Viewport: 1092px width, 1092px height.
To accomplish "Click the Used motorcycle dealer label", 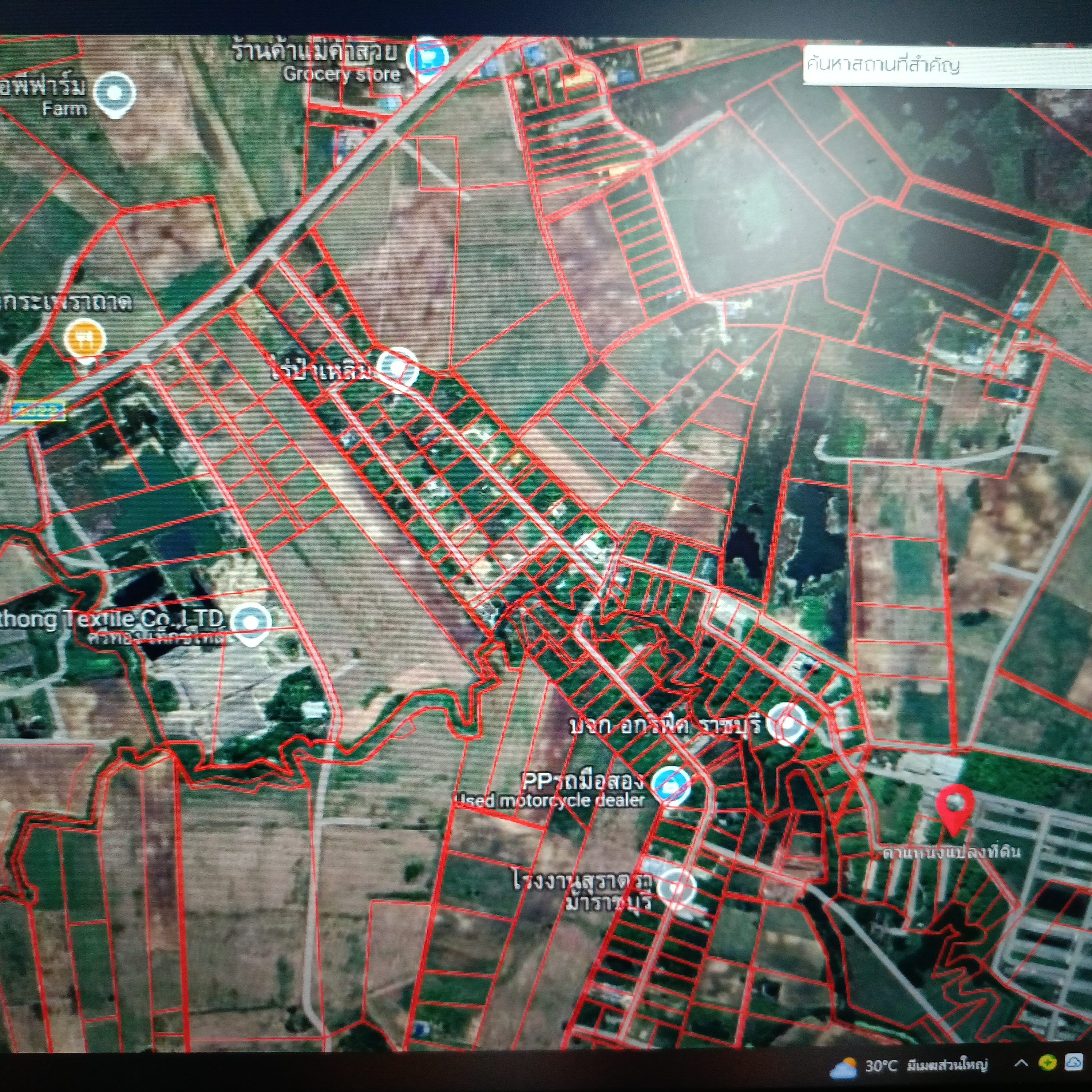I will (550, 801).
